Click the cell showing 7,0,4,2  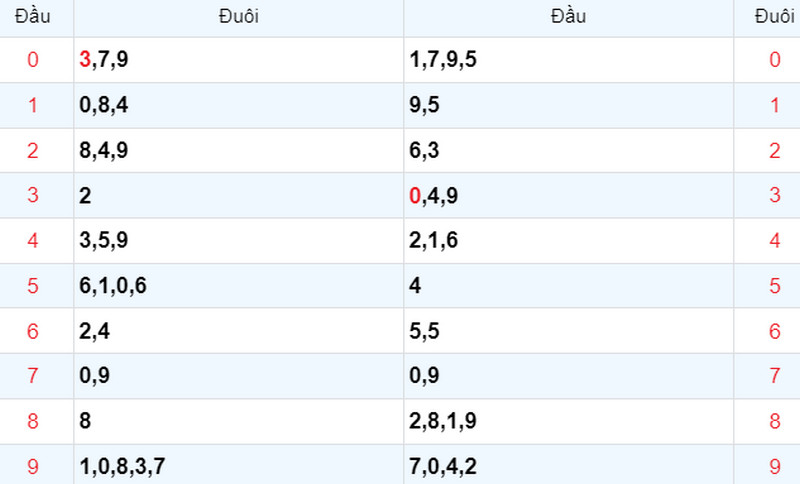click(568, 465)
